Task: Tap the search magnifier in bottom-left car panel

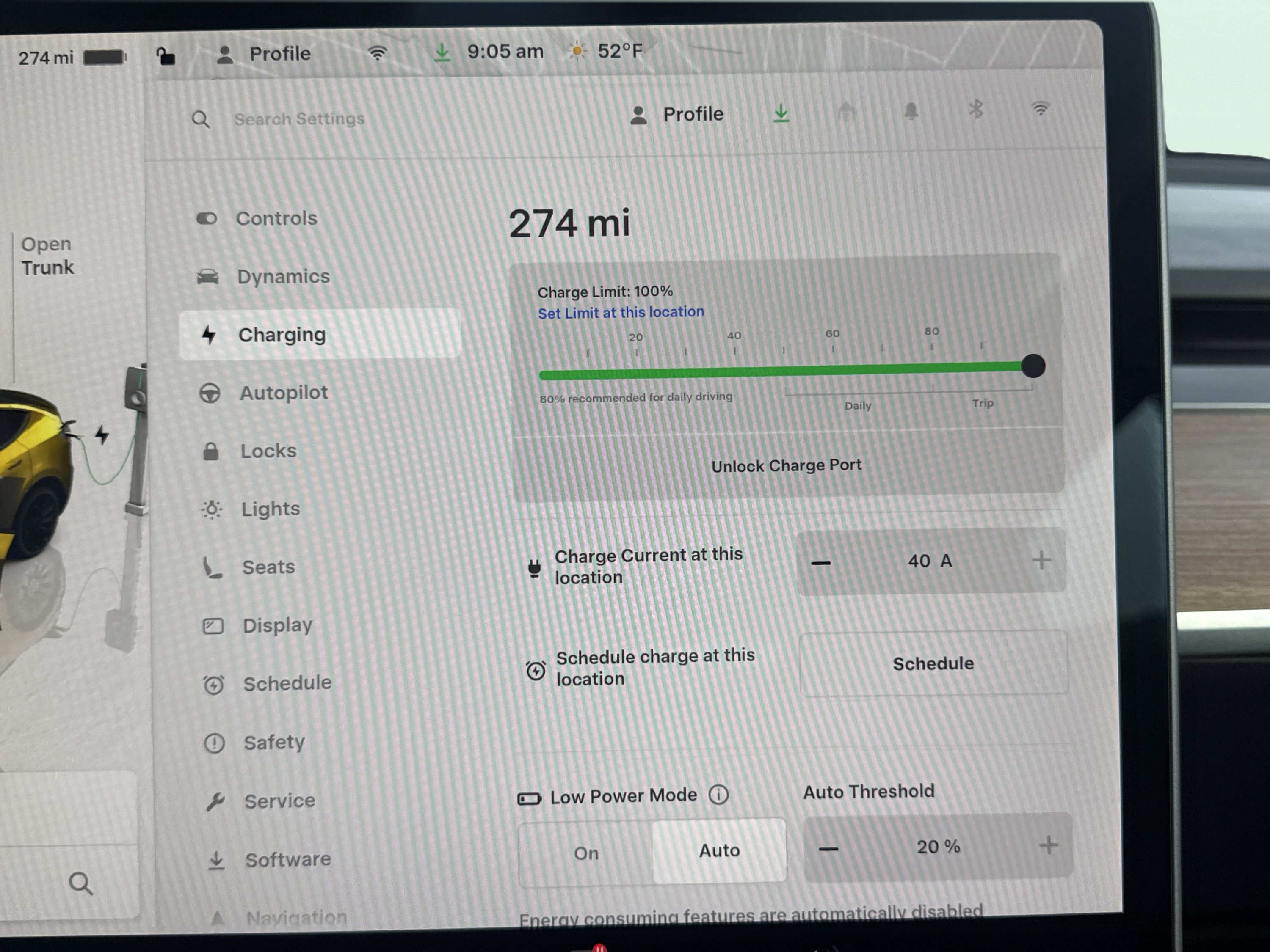Action: pyautogui.click(x=80, y=884)
